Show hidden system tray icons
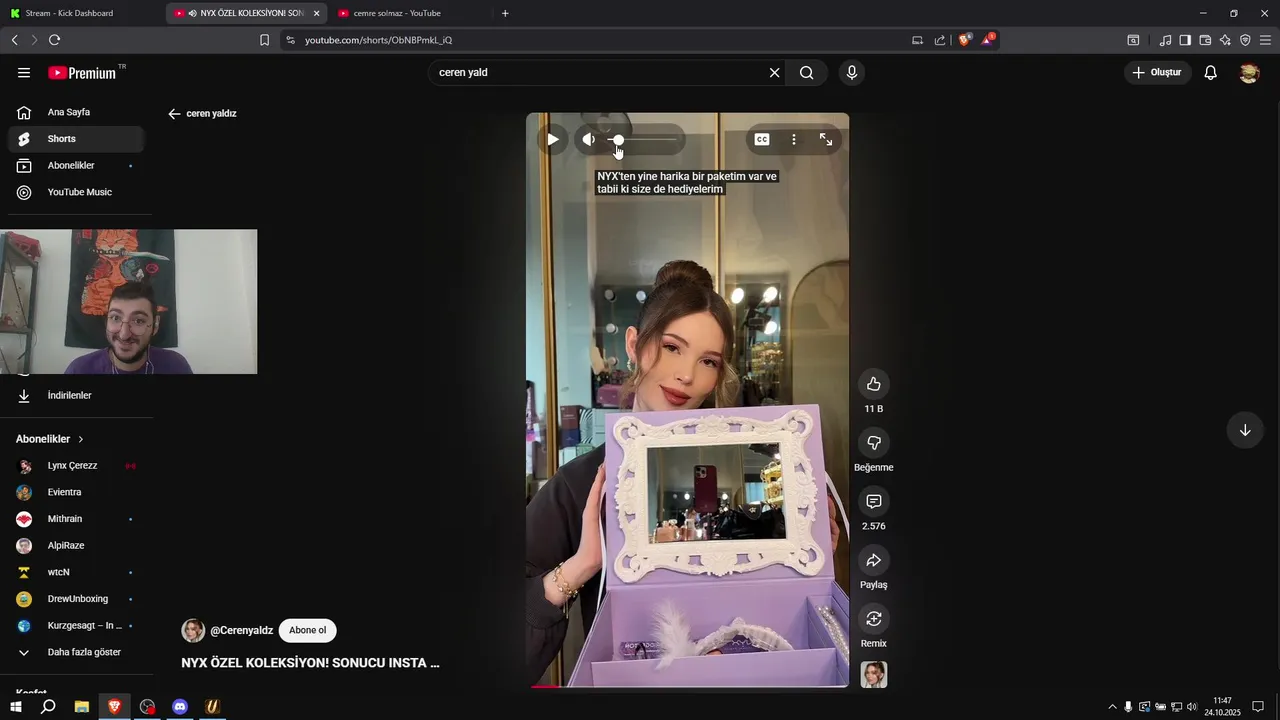 [x=1112, y=706]
